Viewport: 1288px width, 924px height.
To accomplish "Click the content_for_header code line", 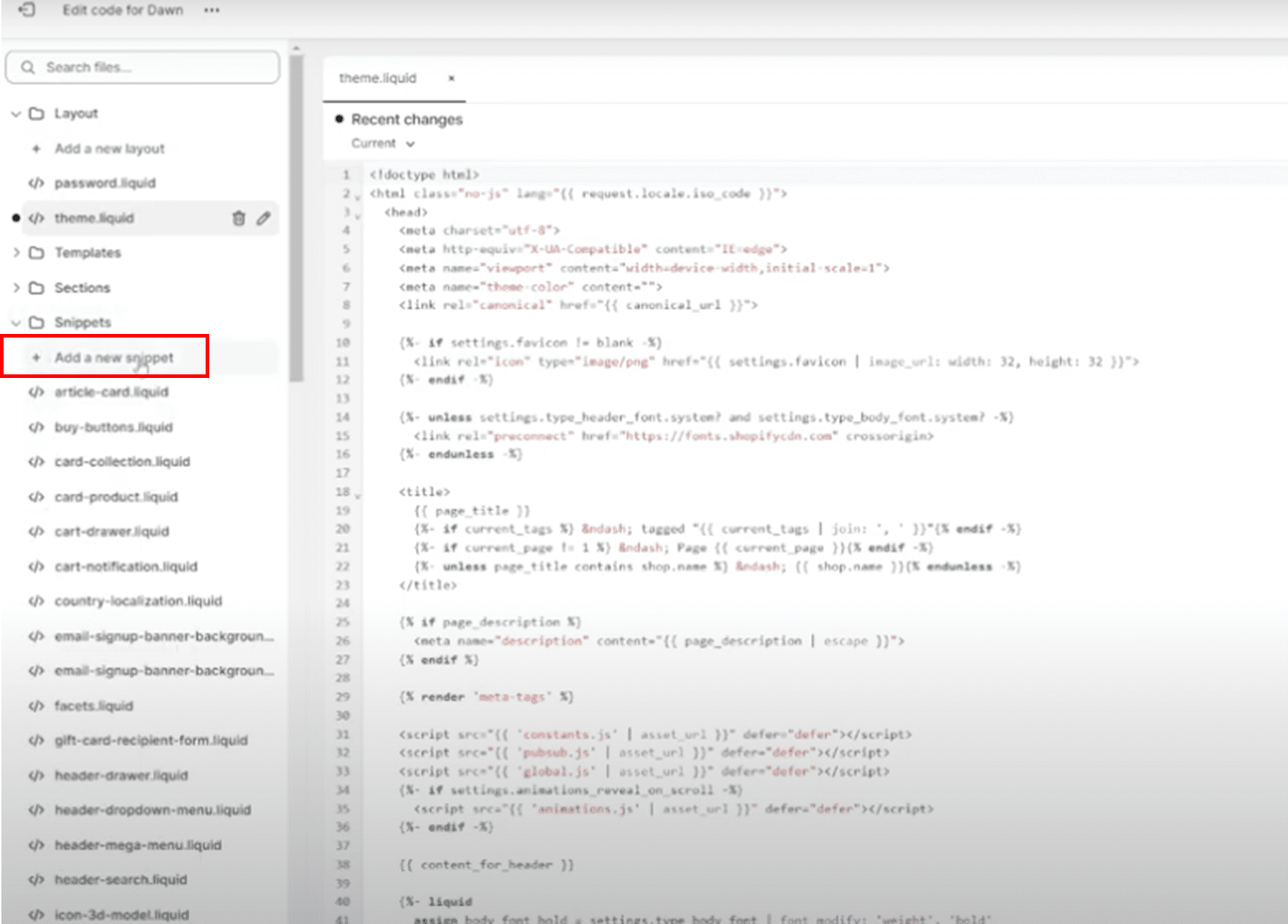I will 487,865.
